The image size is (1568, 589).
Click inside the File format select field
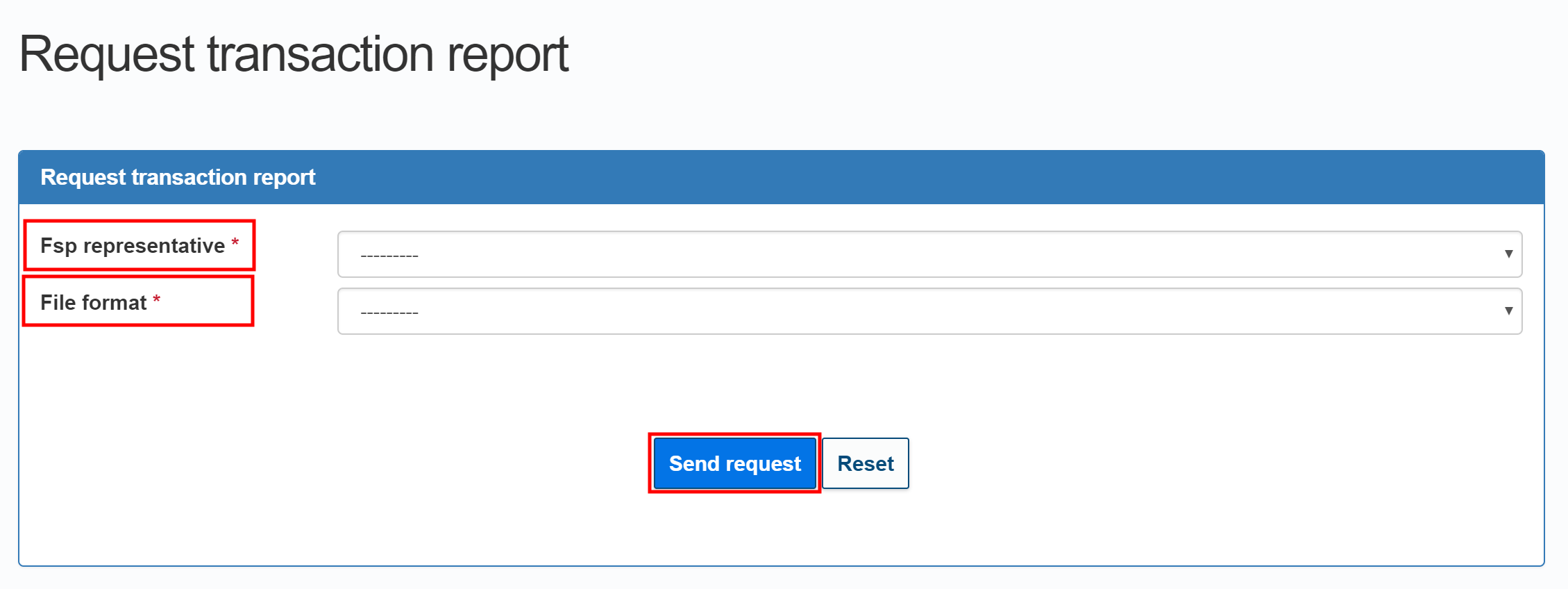[x=694, y=310]
